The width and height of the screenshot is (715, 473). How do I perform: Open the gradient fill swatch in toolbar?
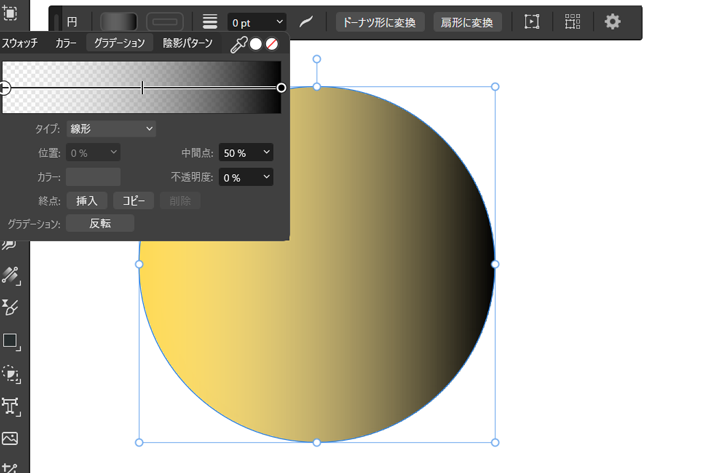coord(119,21)
